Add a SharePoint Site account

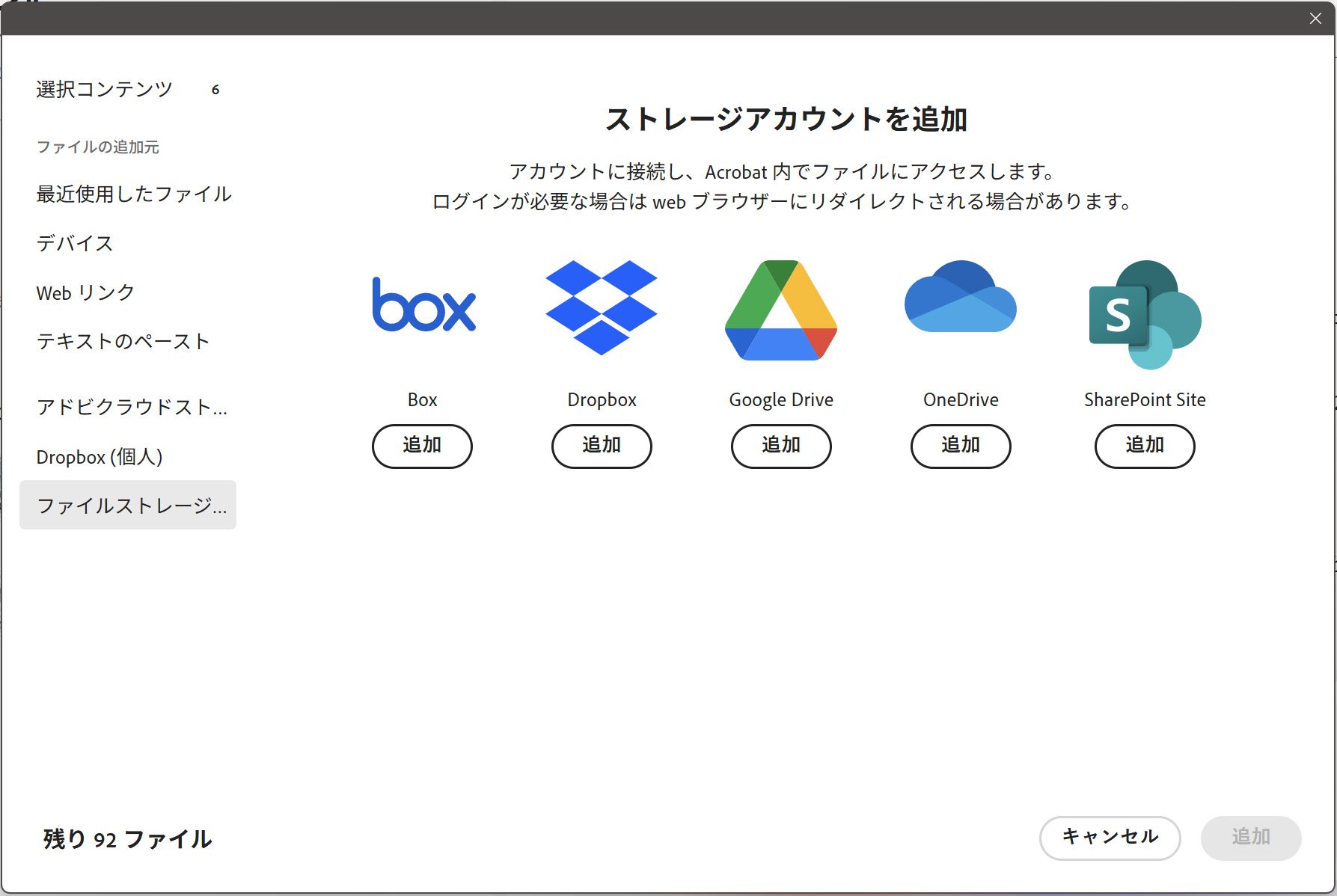[x=1144, y=446]
